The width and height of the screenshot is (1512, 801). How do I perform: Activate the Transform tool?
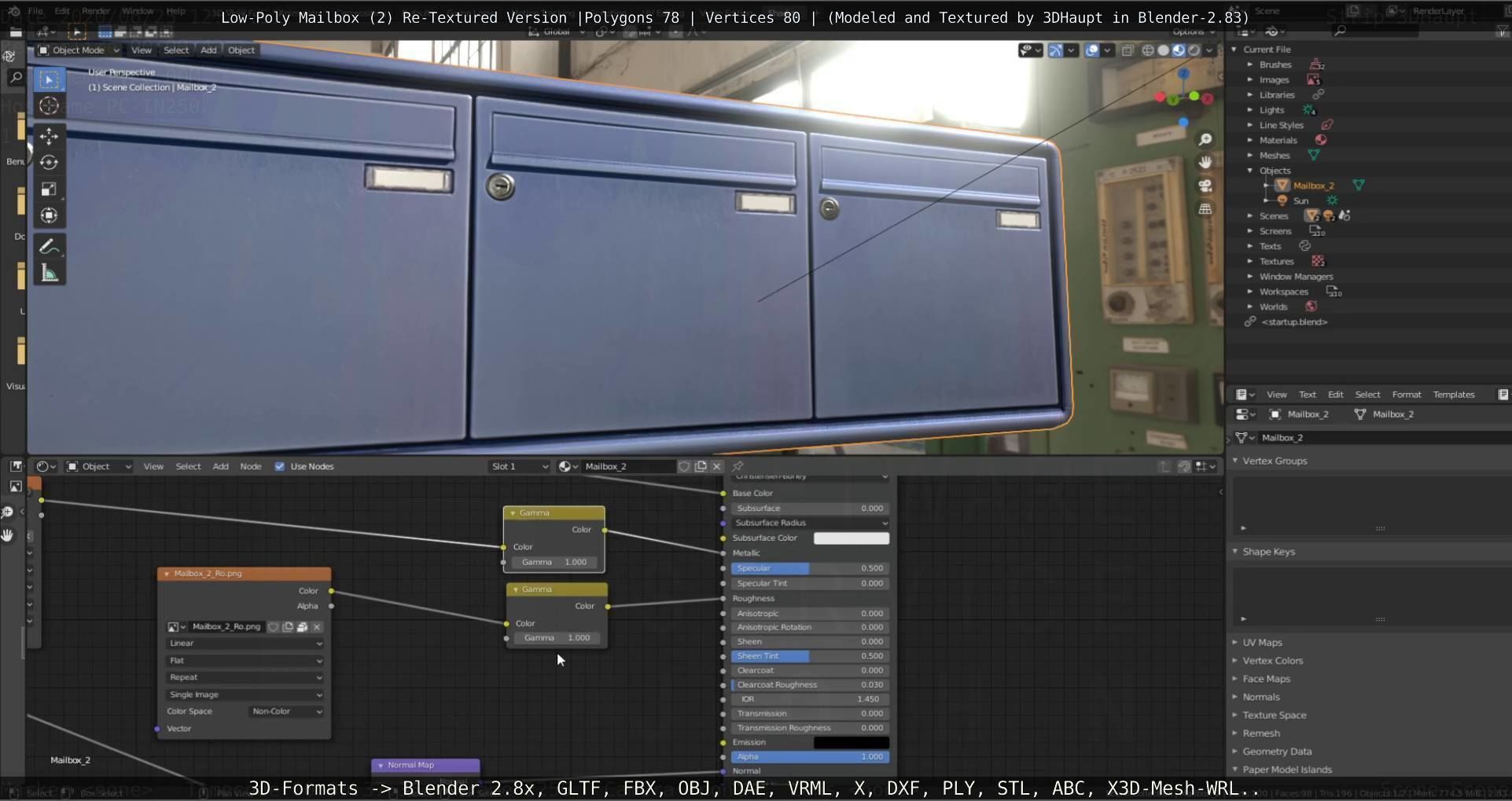[x=49, y=215]
